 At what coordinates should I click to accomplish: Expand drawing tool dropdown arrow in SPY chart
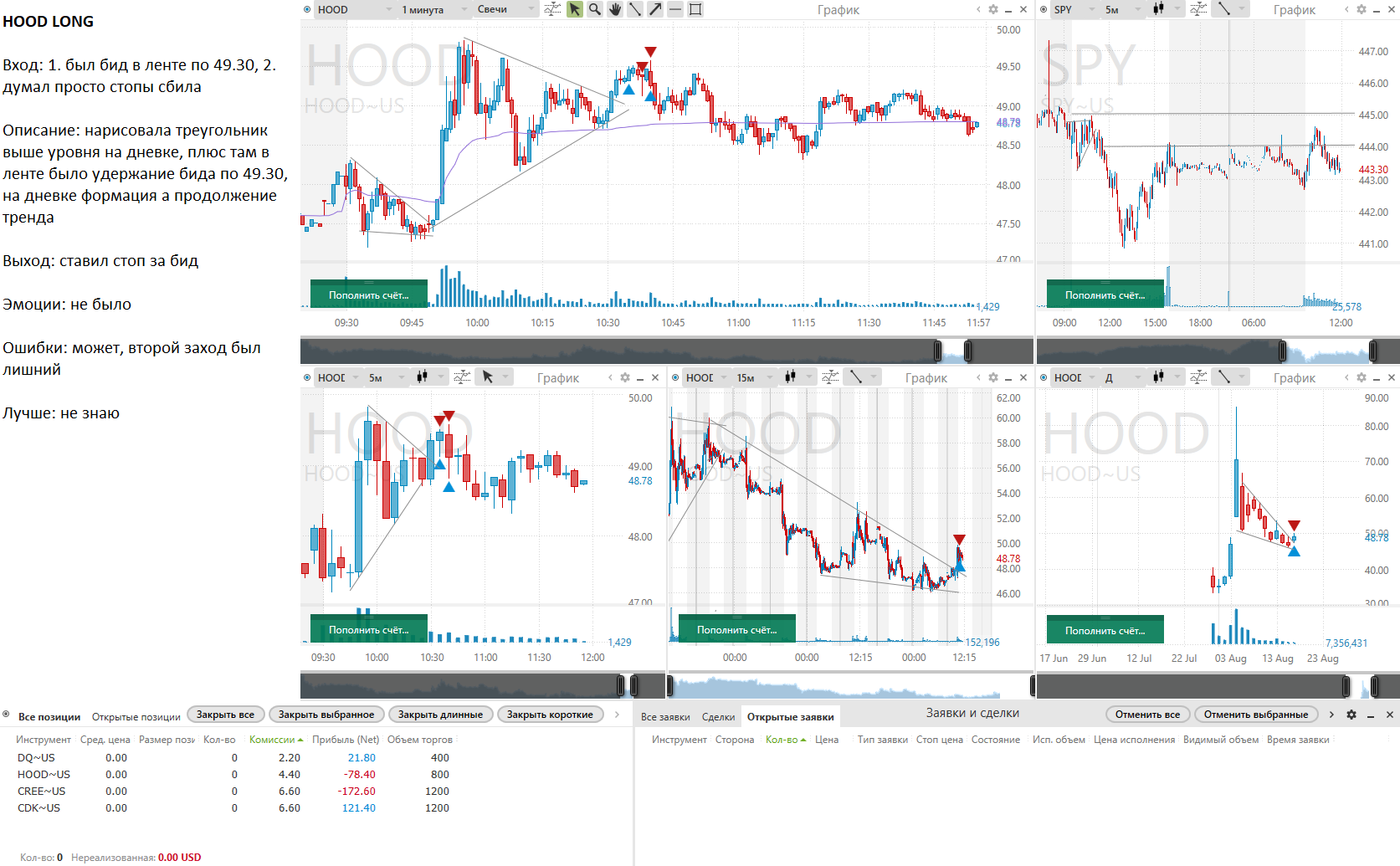pos(1242,9)
